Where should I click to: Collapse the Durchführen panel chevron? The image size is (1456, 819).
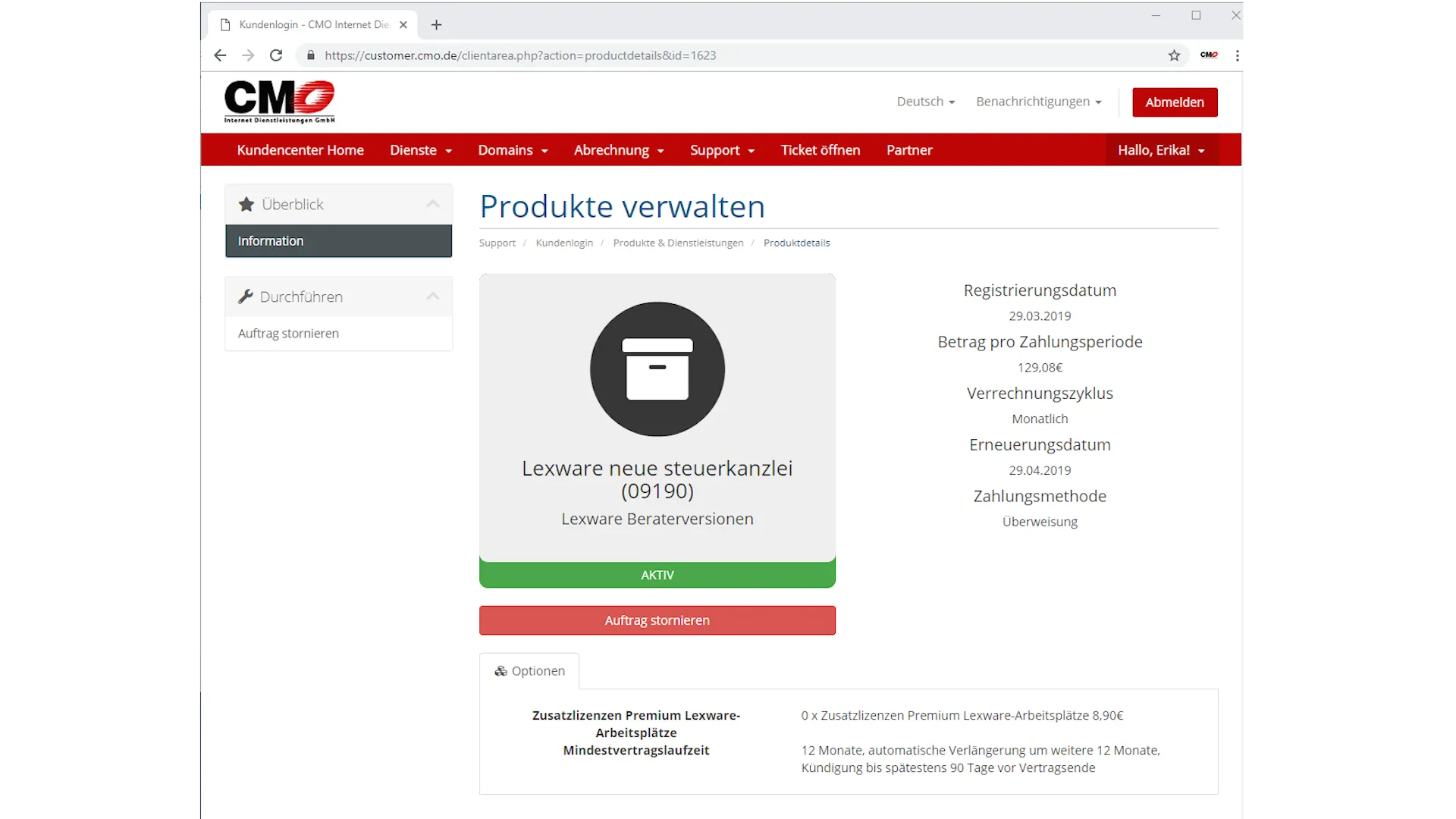[433, 297]
